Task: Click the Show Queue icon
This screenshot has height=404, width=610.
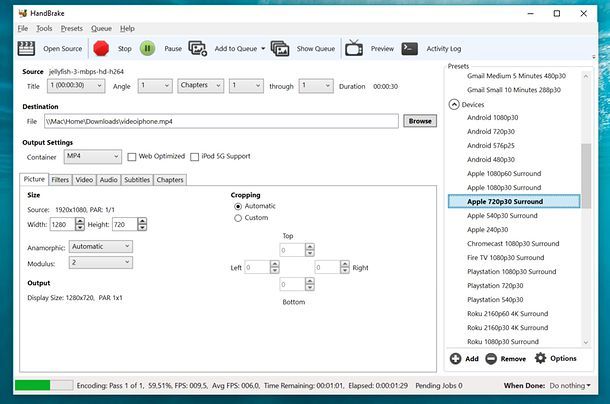Action: pos(280,49)
